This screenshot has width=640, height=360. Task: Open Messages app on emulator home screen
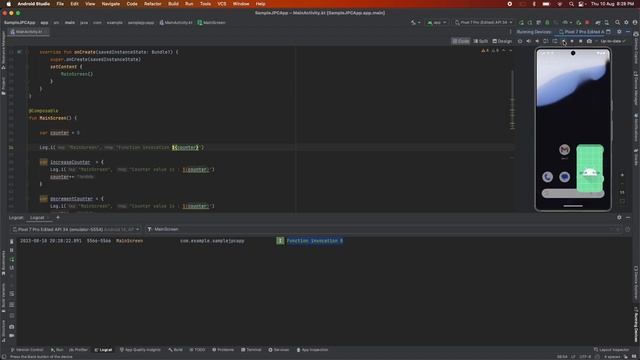564,177
